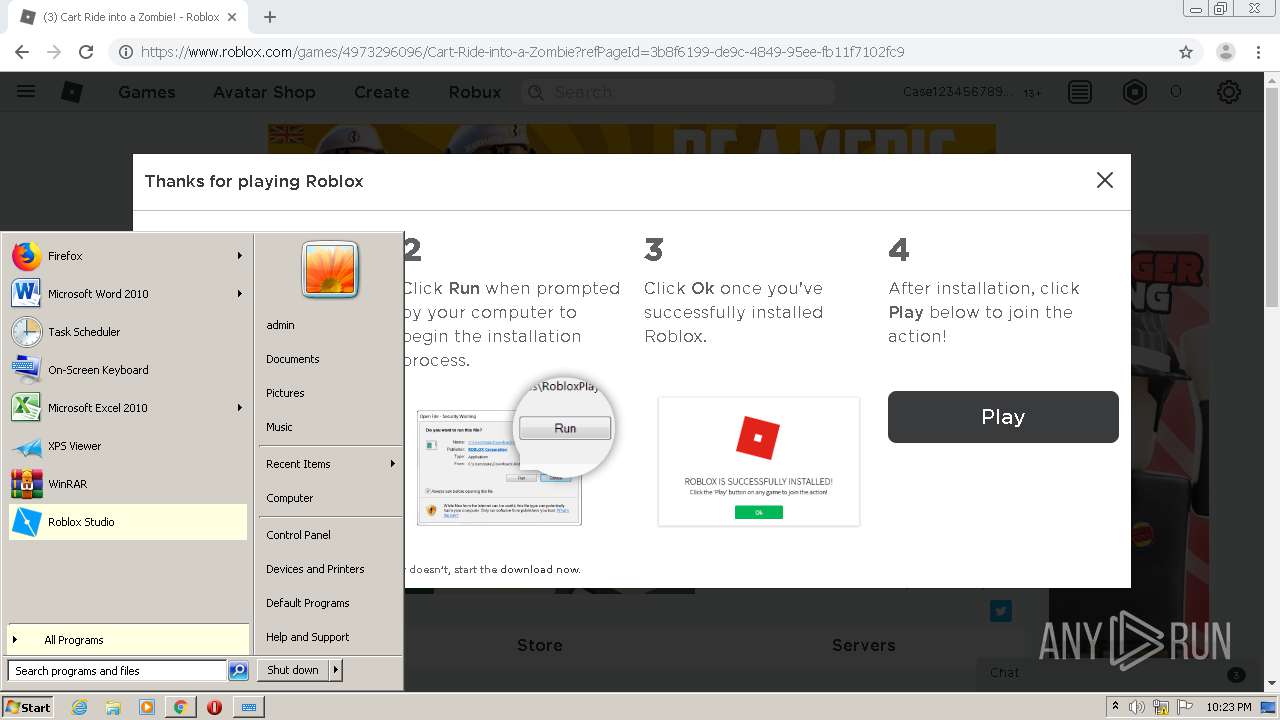Open the Avatar Shop section

pyautogui.click(x=264, y=92)
